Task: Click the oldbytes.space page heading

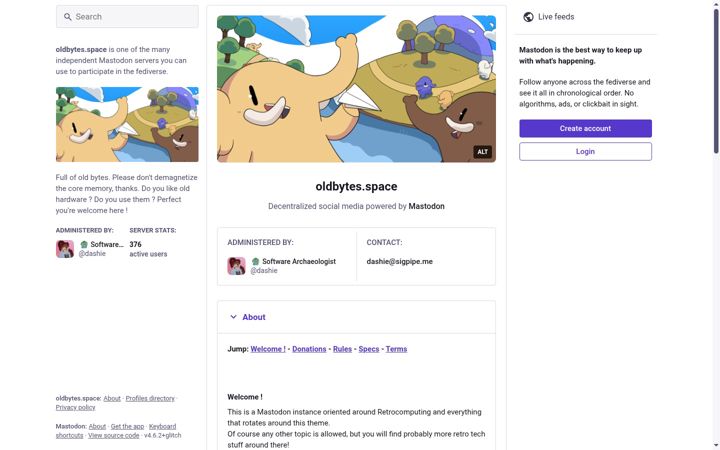Action: click(x=356, y=186)
